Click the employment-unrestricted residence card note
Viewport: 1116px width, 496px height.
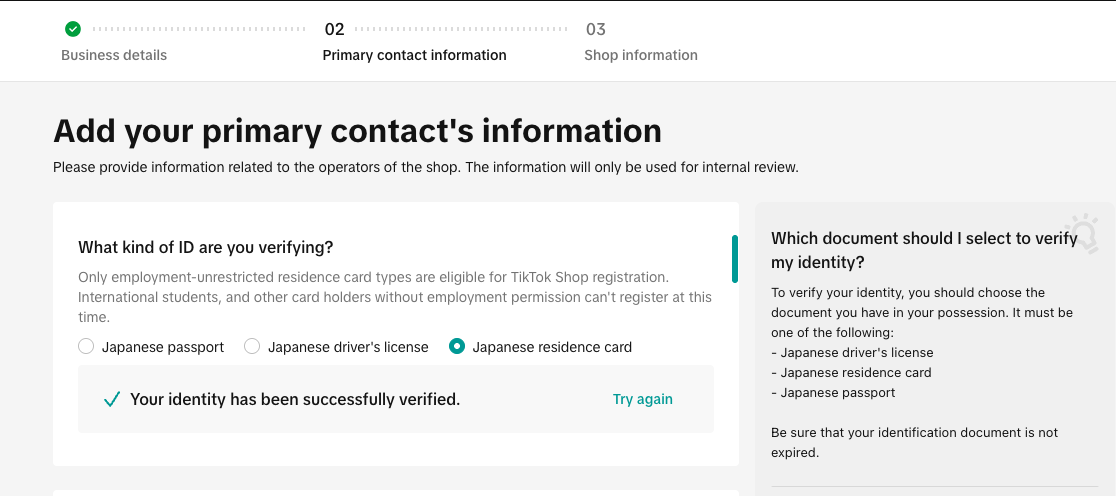[x=395, y=296]
